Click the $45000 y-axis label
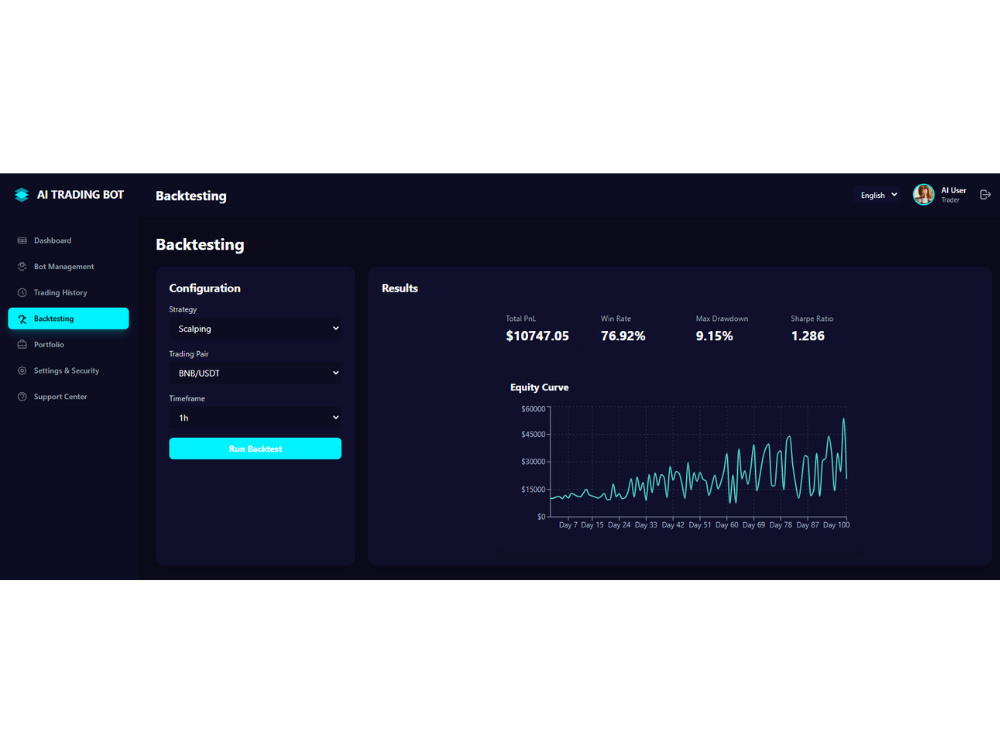Viewport: 1000px width, 750px height. [533, 434]
